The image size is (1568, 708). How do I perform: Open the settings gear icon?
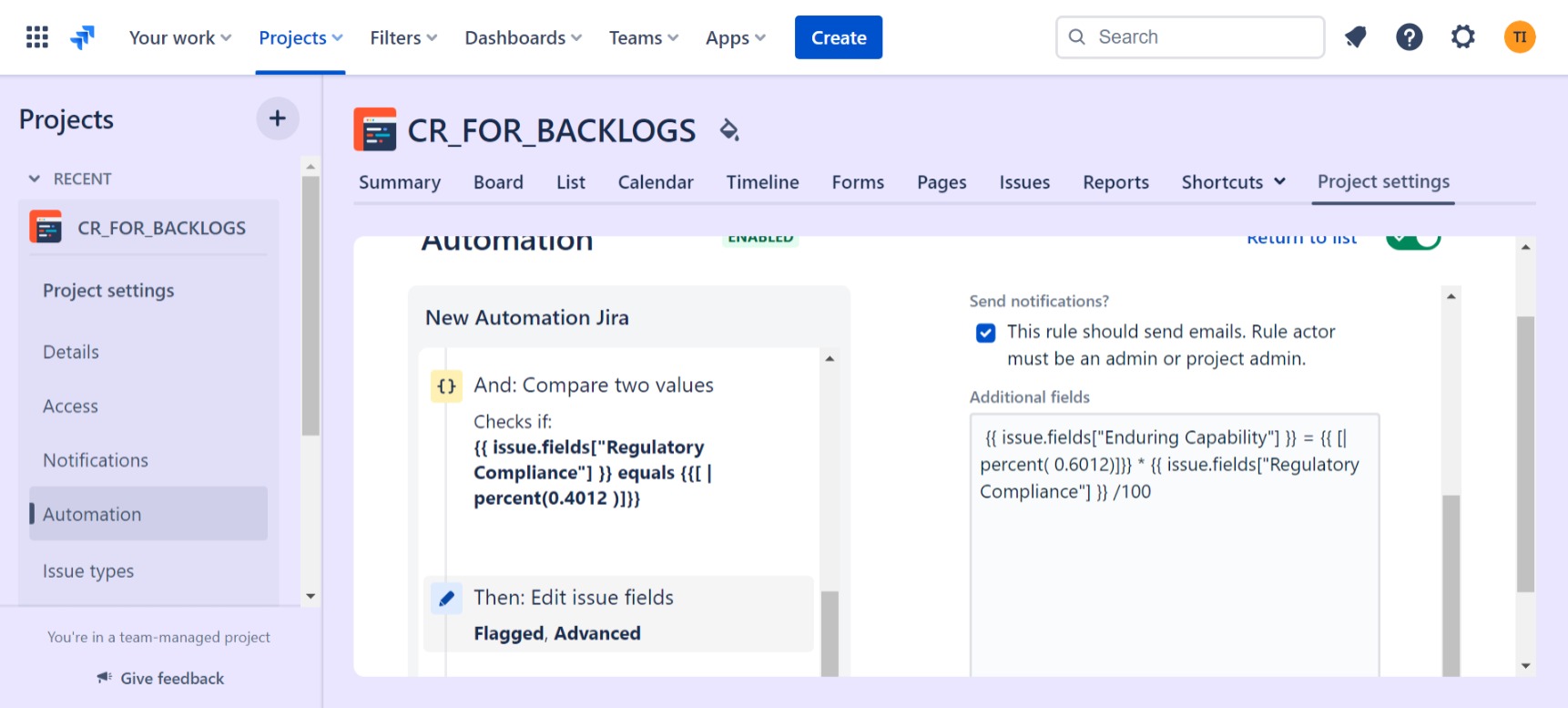(1463, 37)
